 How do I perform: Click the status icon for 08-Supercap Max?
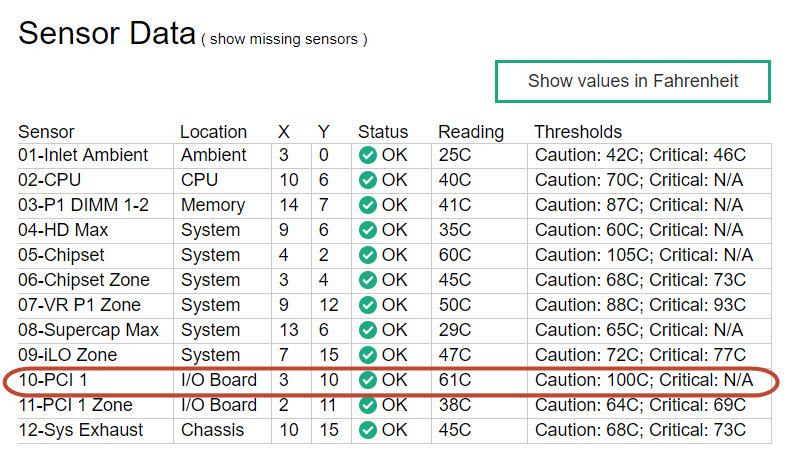click(367, 331)
